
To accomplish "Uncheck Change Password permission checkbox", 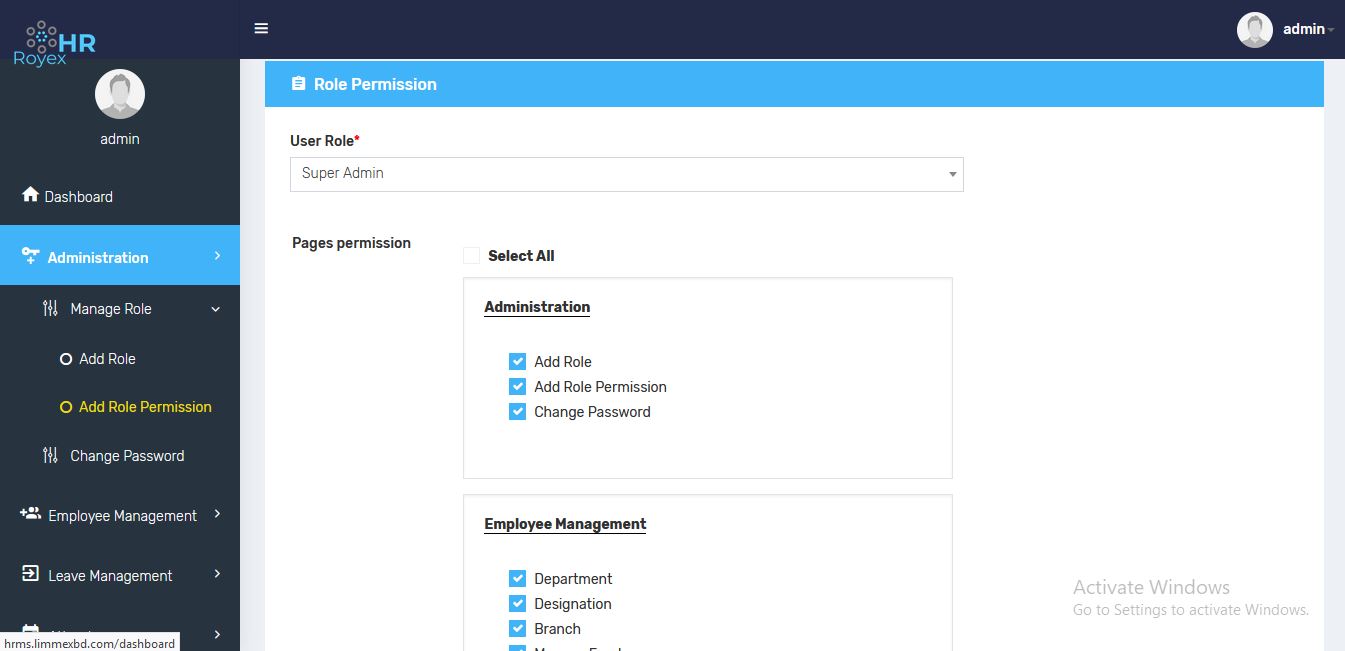I will (517, 411).
